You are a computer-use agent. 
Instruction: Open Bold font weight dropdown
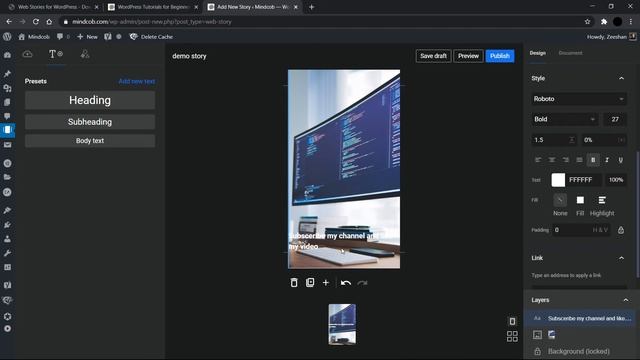(564, 119)
